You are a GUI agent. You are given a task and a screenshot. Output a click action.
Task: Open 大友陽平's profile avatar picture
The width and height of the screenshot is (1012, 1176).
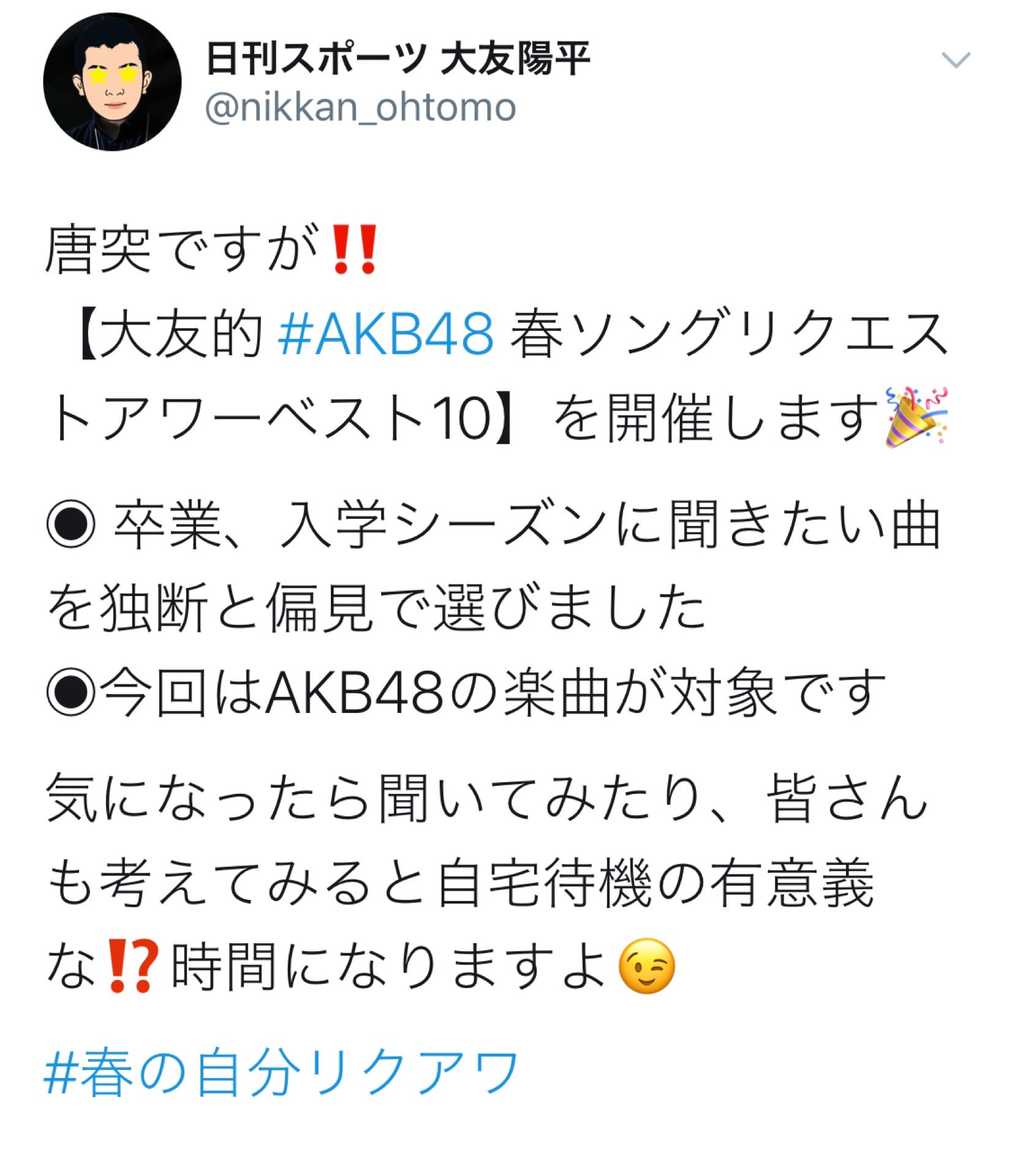click(112, 81)
